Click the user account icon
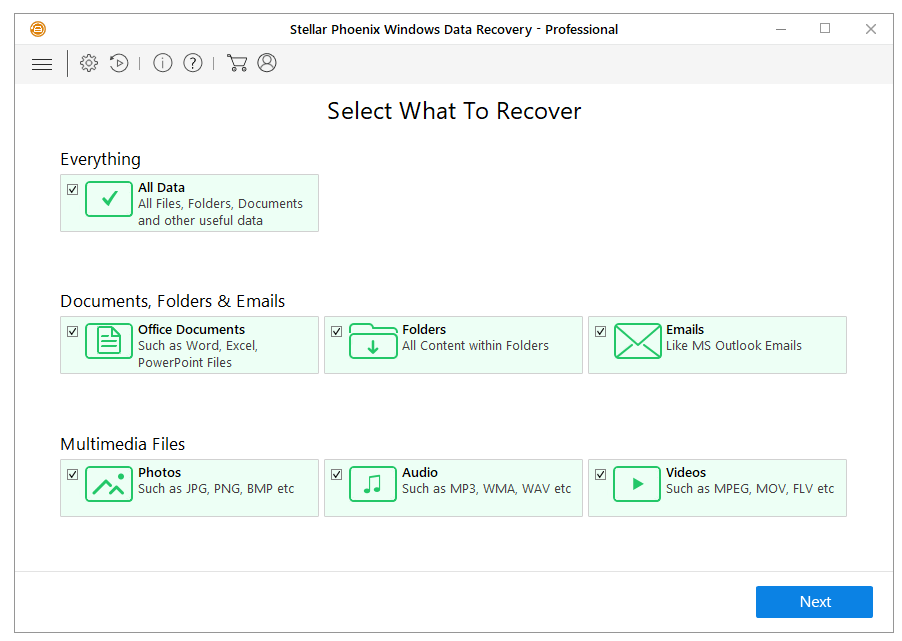 coord(267,63)
